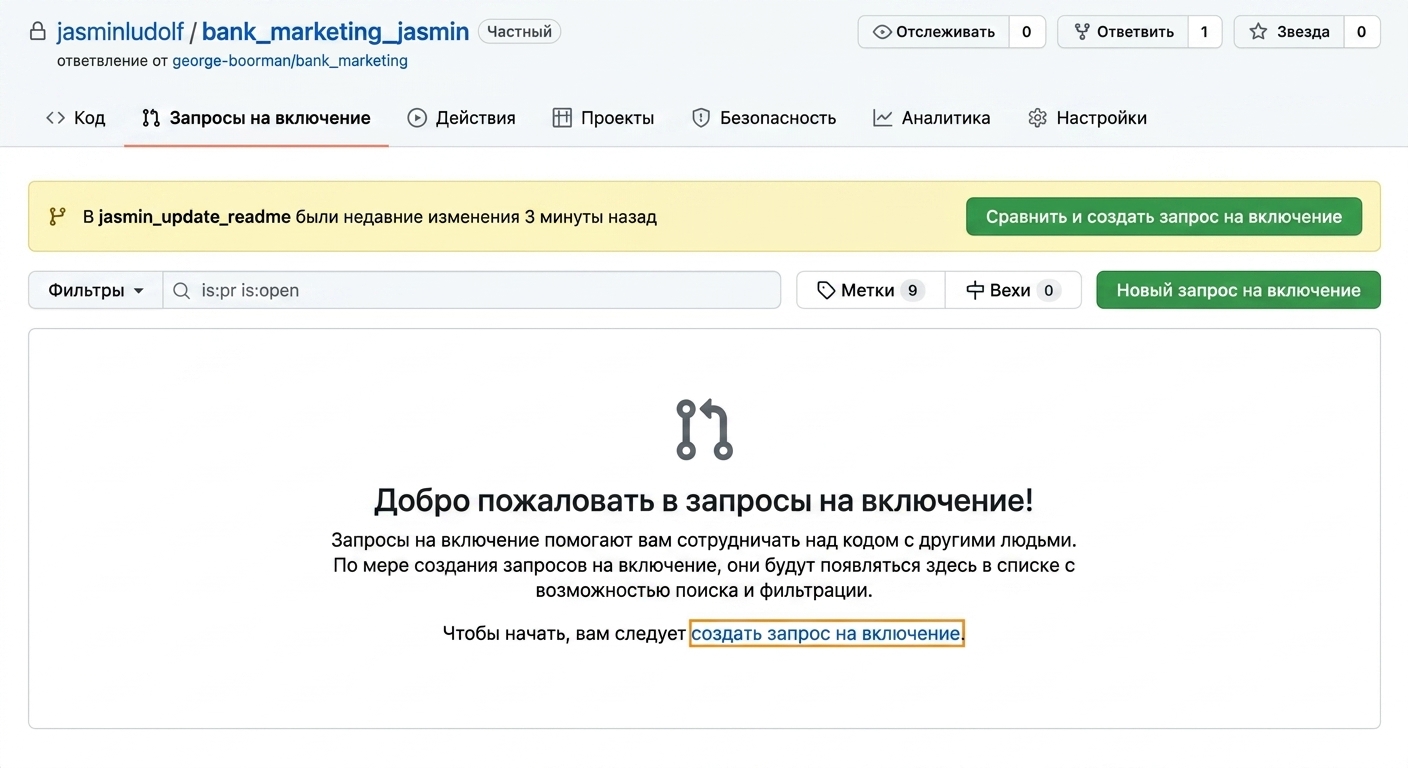Click the tag icon in Метки
Screen dimensions: 1408x768
coord(826,290)
